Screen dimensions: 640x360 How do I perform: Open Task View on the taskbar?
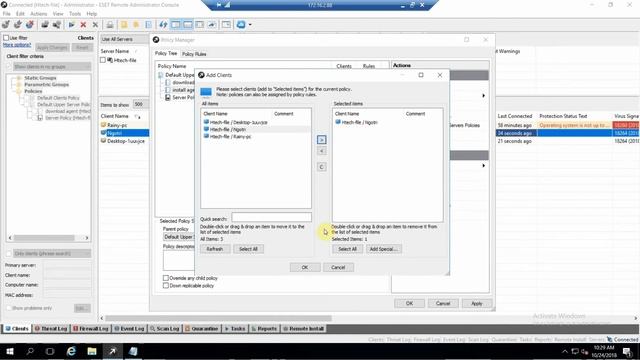click(50, 351)
